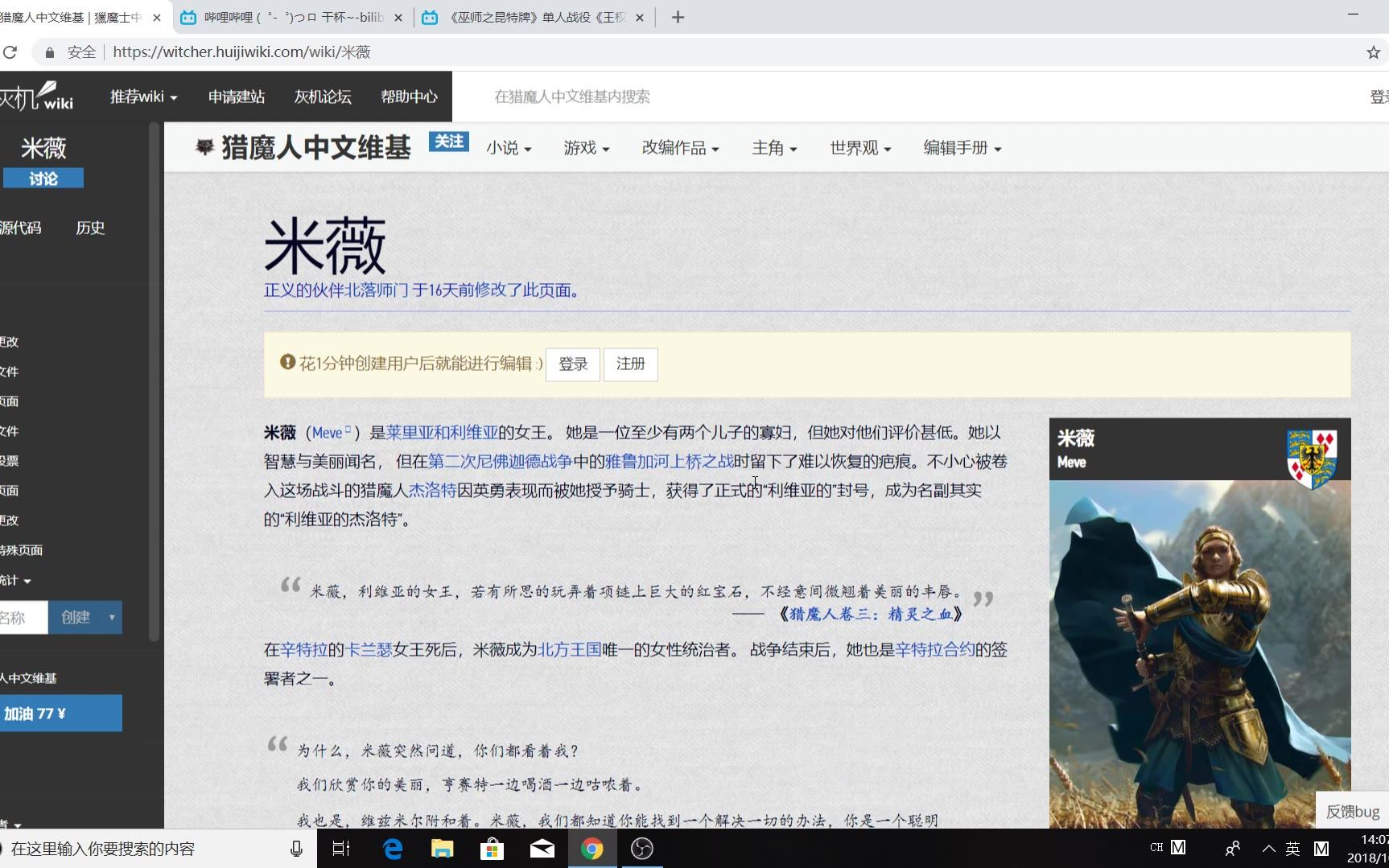Open the 北方王国 link

[x=570, y=650]
